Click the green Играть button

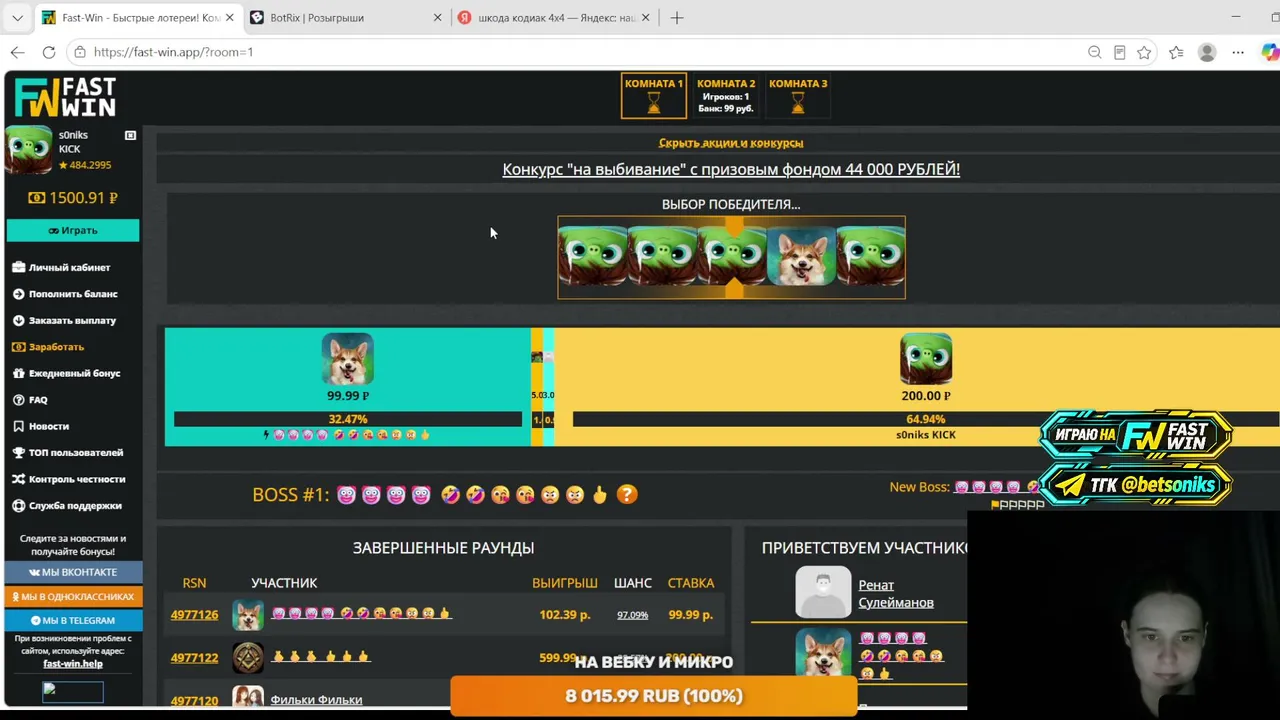[x=73, y=230]
